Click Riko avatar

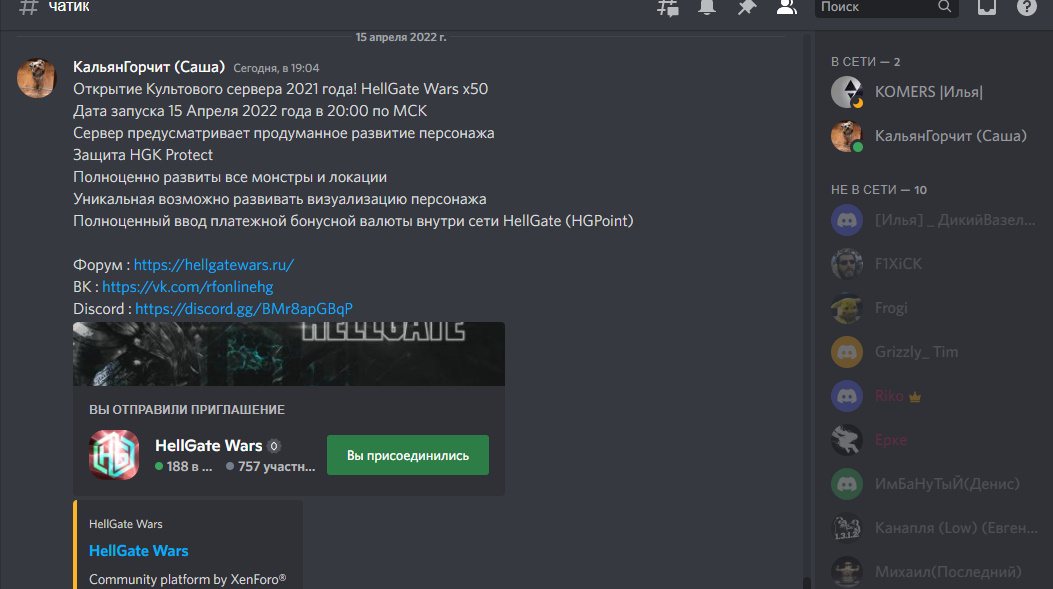pyautogui.click(x=846, y=396)
